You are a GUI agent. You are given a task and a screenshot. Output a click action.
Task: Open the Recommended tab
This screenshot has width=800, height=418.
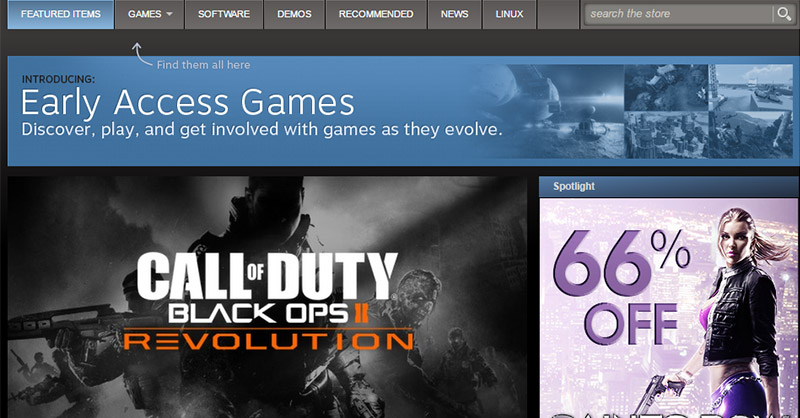[x=375, y=15]
